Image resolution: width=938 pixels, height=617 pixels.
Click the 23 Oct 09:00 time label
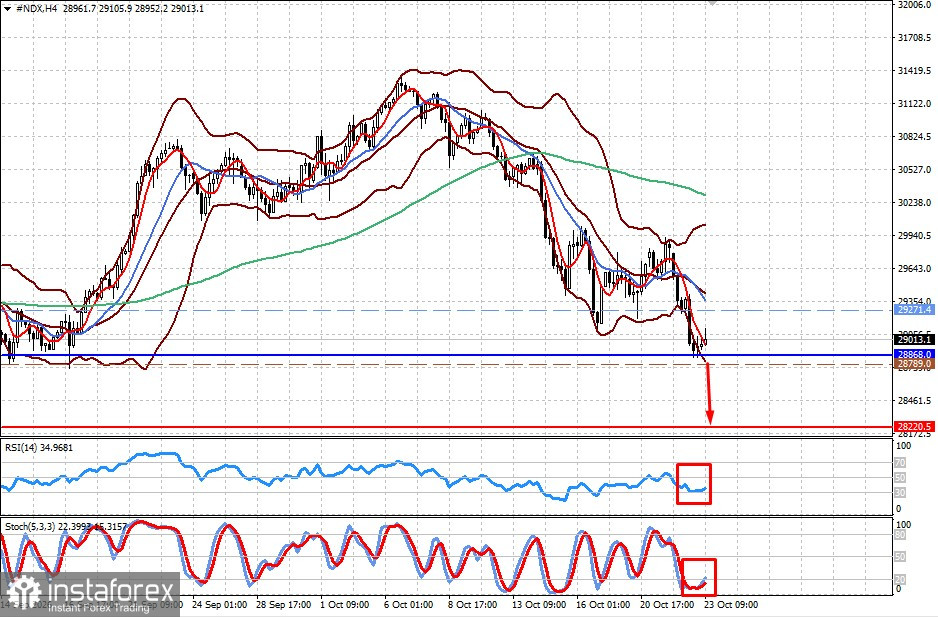pos(731,605)
